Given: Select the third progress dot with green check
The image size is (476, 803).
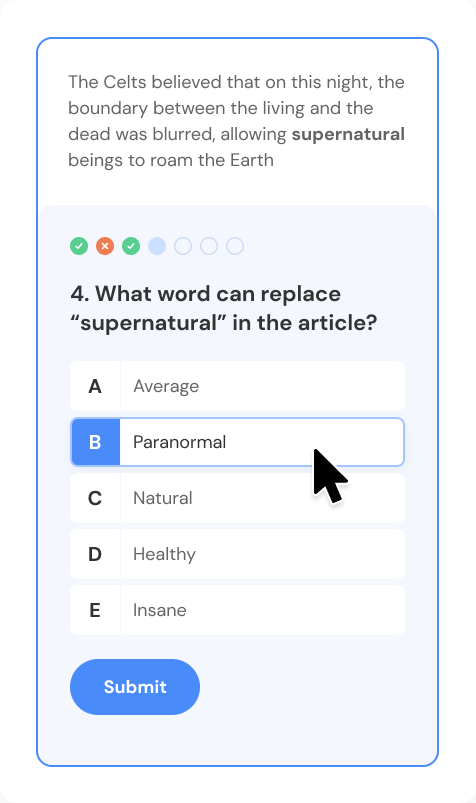Looking at the screenshot, I should [x=131, y=246].
